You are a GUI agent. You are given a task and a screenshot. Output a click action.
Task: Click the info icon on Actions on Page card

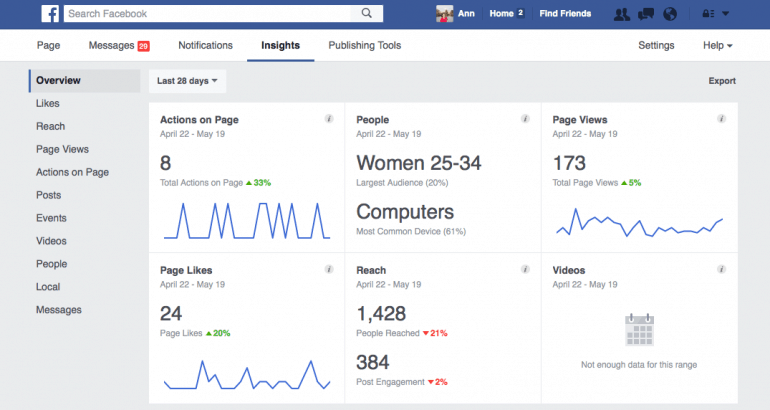(329, 119)
